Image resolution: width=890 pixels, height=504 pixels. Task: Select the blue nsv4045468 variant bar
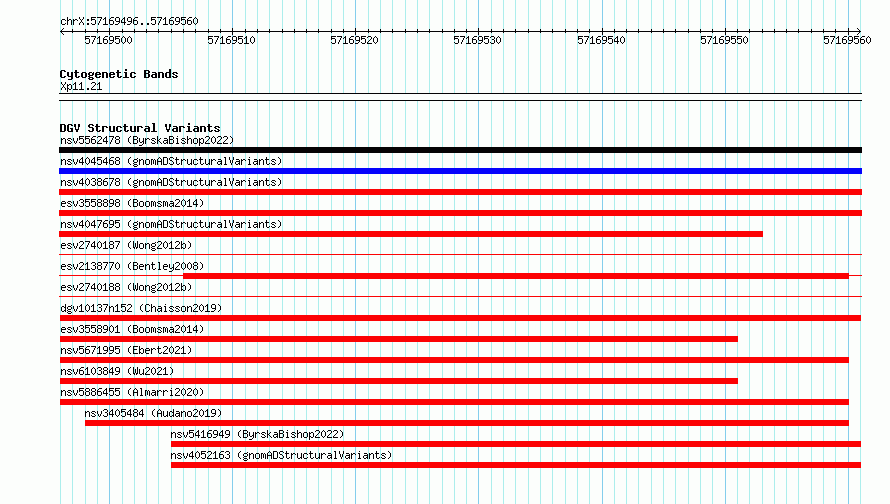tap(460, 171)
